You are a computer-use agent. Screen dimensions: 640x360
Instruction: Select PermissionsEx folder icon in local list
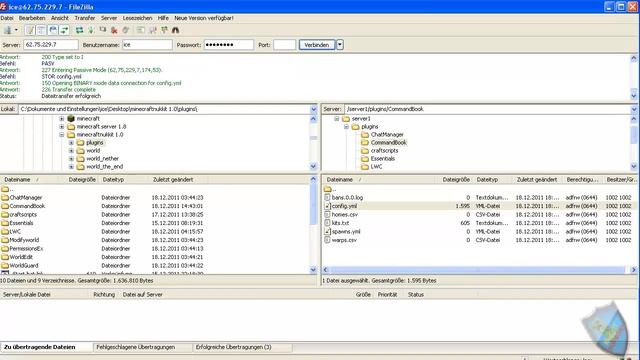coord(5,249)
